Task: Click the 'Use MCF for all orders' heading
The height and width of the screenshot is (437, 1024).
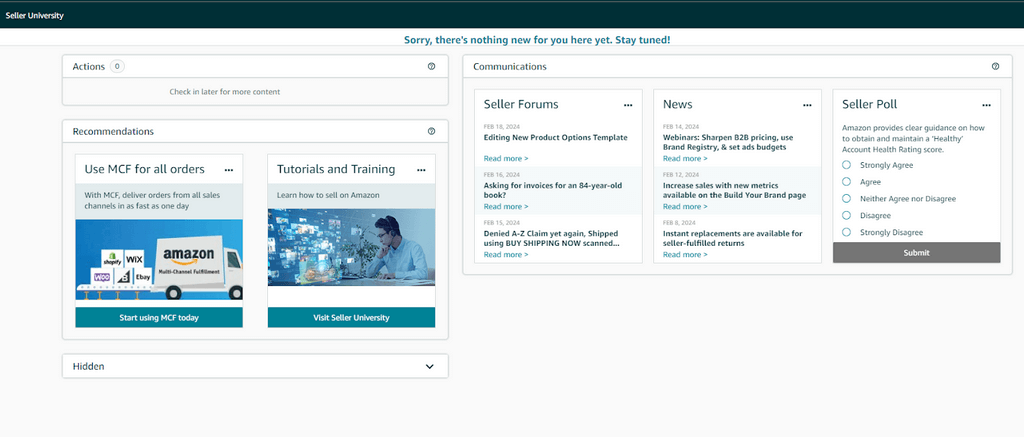Action: (x=144, y=169)
